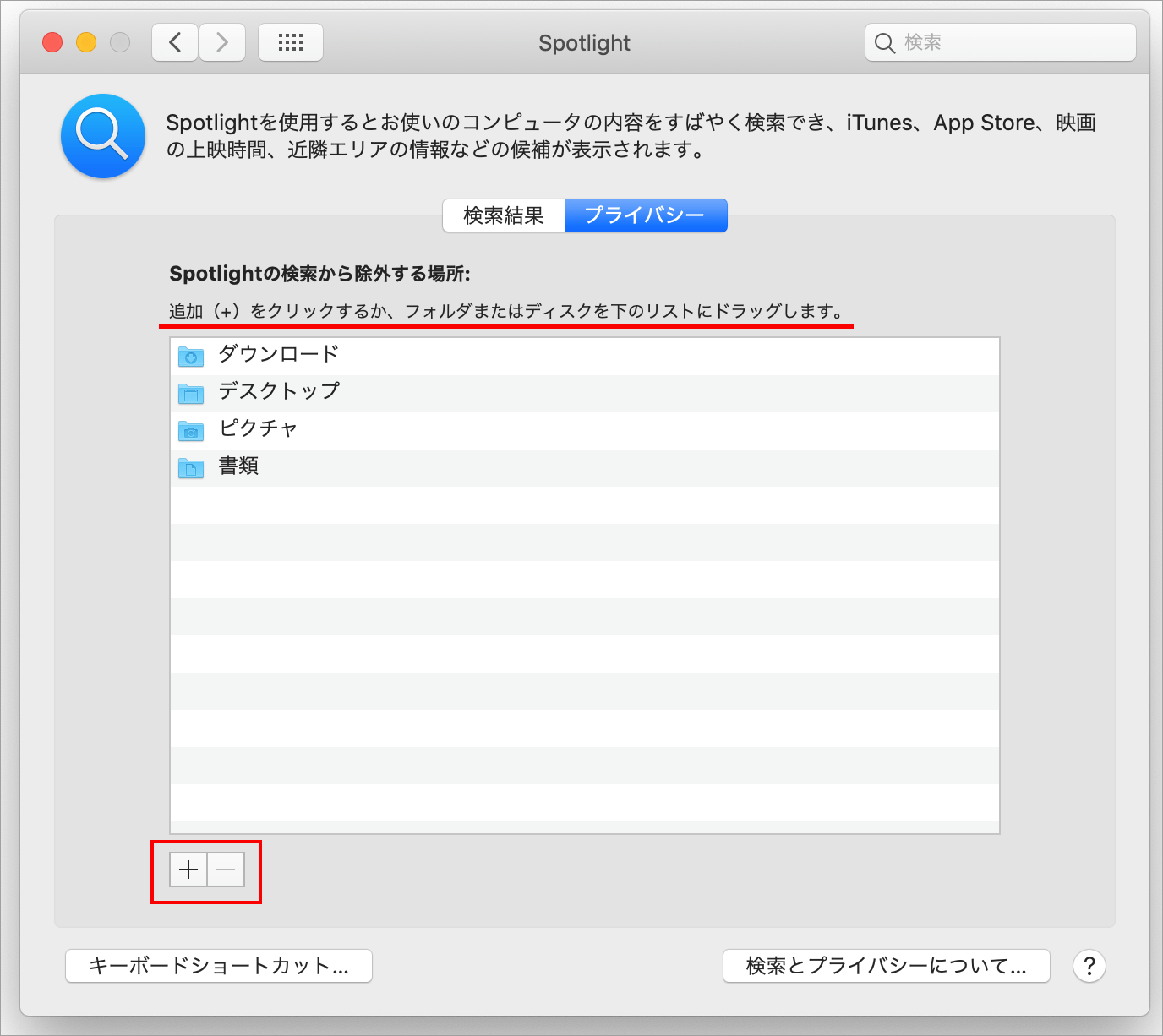
Task: Open キーボードショートカット settings
Action: 218,966
